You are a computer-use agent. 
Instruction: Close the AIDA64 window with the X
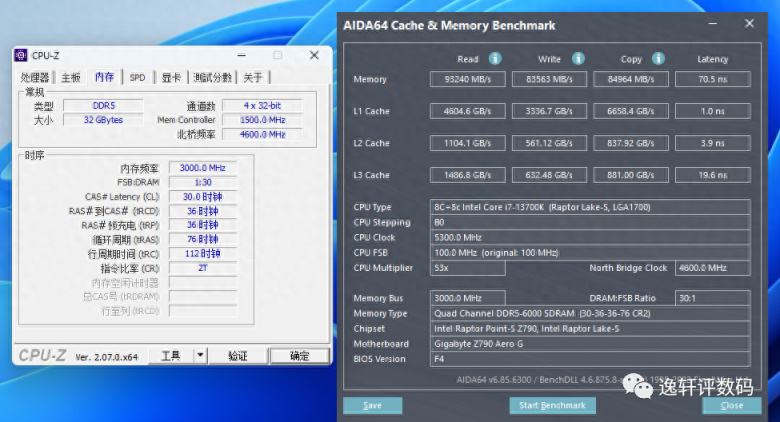pyautogui.click(x=749, y=24)
